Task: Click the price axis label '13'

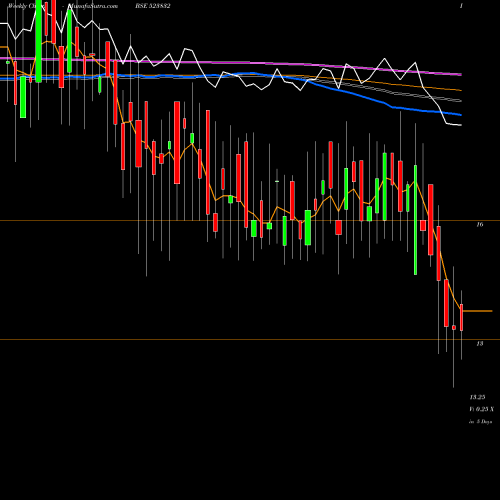Action: [x=479, y=344]
